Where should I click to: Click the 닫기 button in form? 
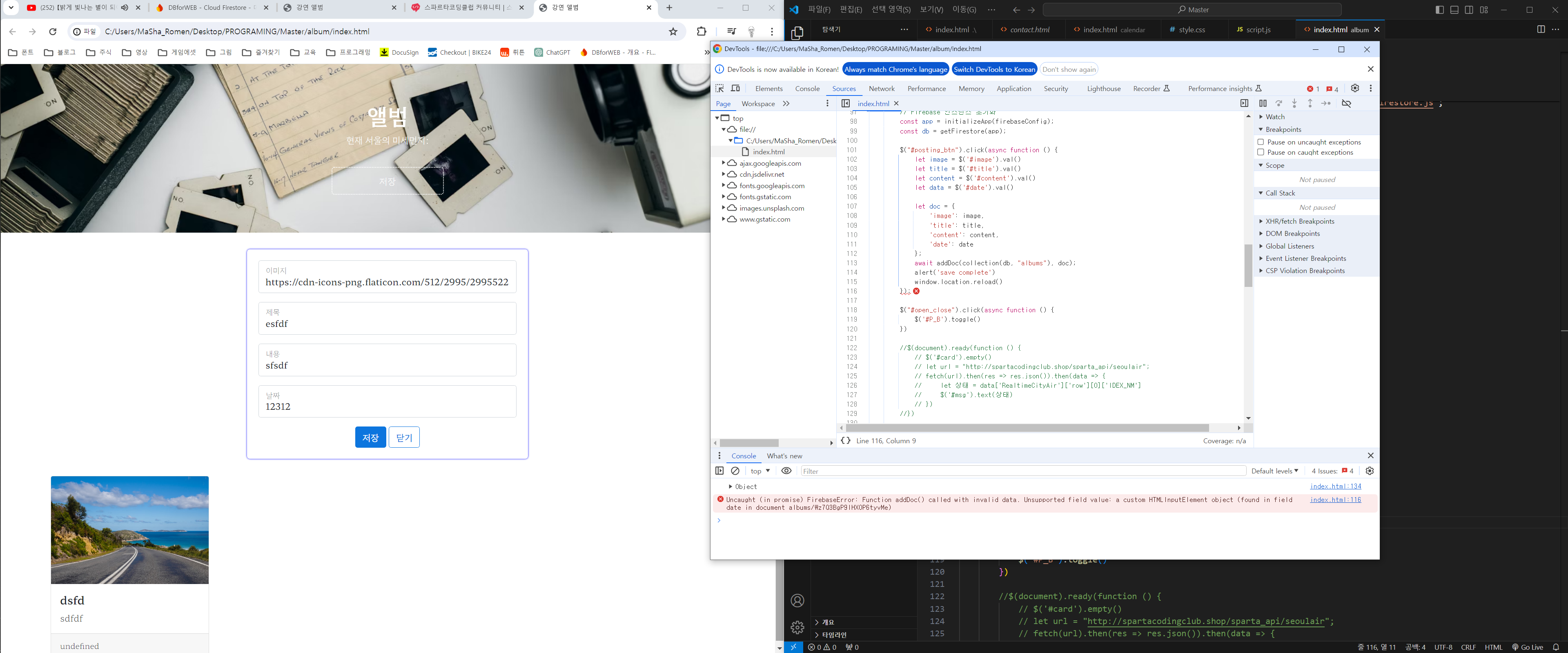coord(404,437)
